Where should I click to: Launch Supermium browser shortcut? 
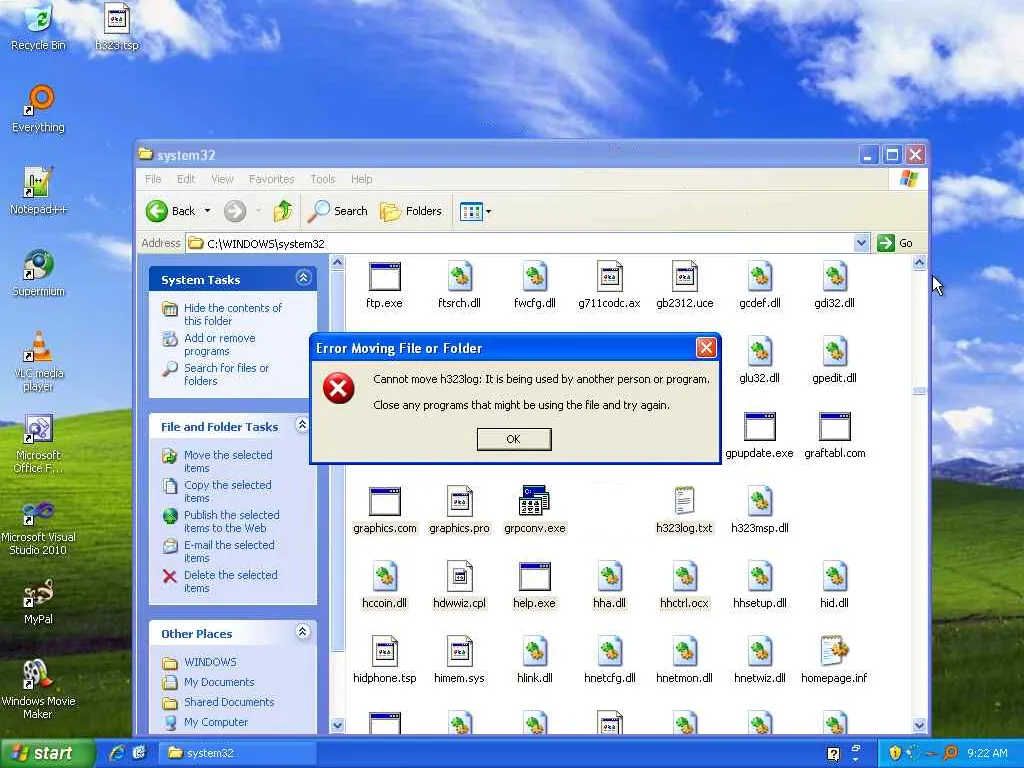tap(39, 274)
